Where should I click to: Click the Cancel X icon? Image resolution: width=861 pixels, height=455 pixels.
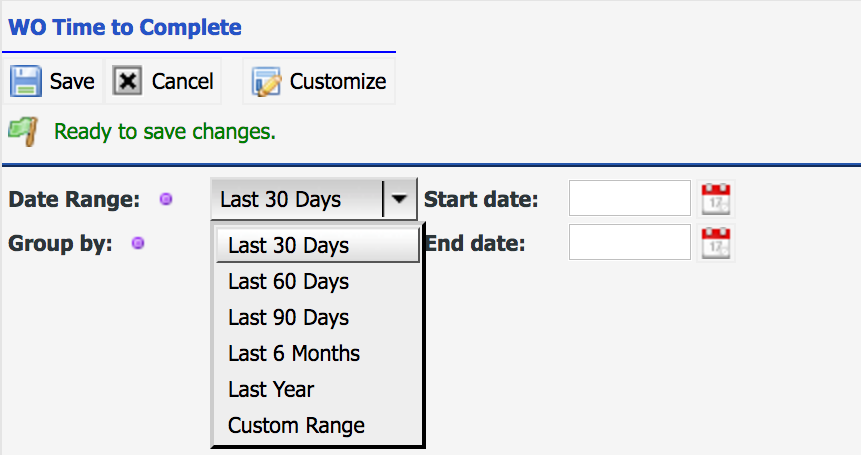point(127,81)
